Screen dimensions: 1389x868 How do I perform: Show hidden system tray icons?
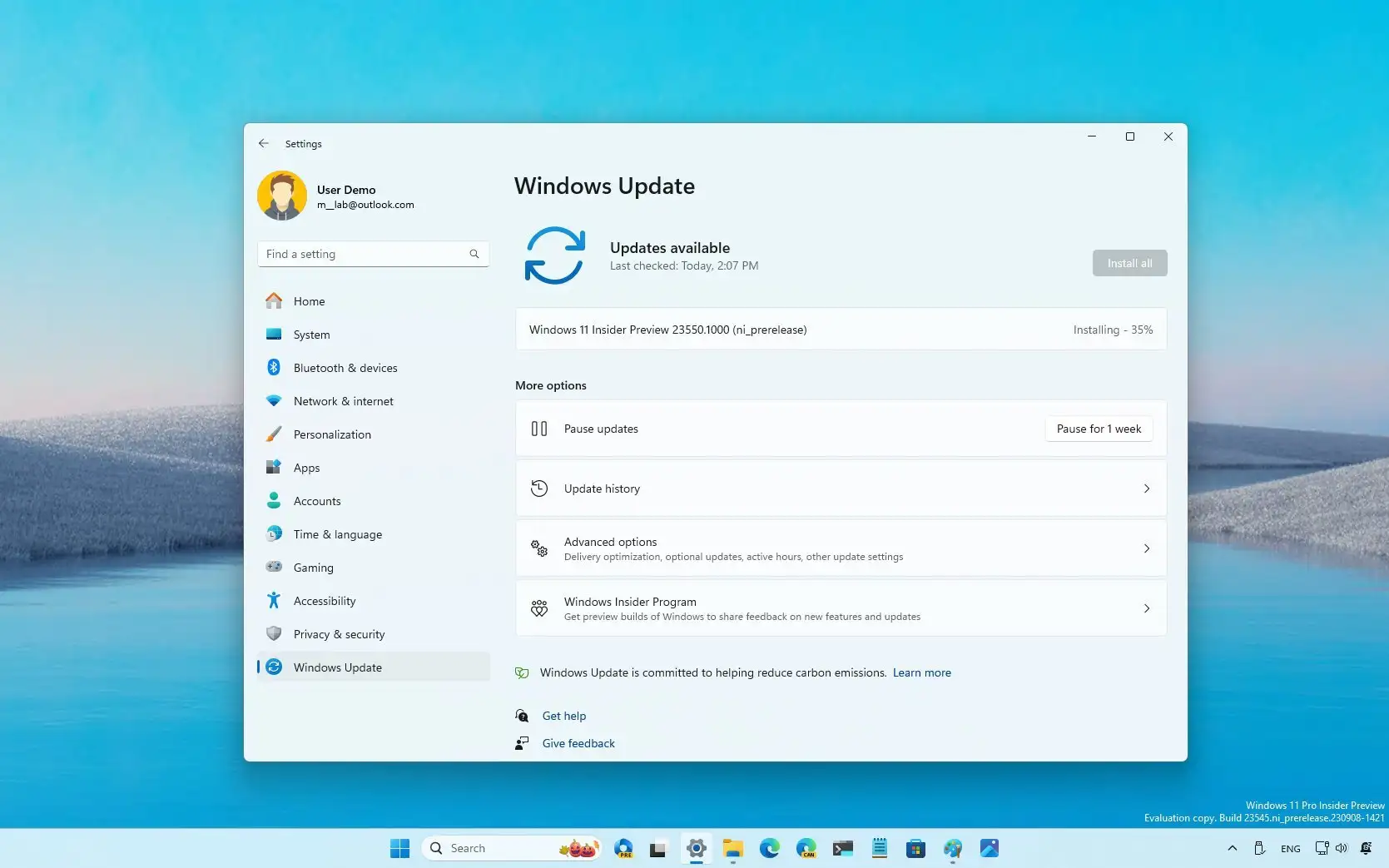click(1233, 848)
